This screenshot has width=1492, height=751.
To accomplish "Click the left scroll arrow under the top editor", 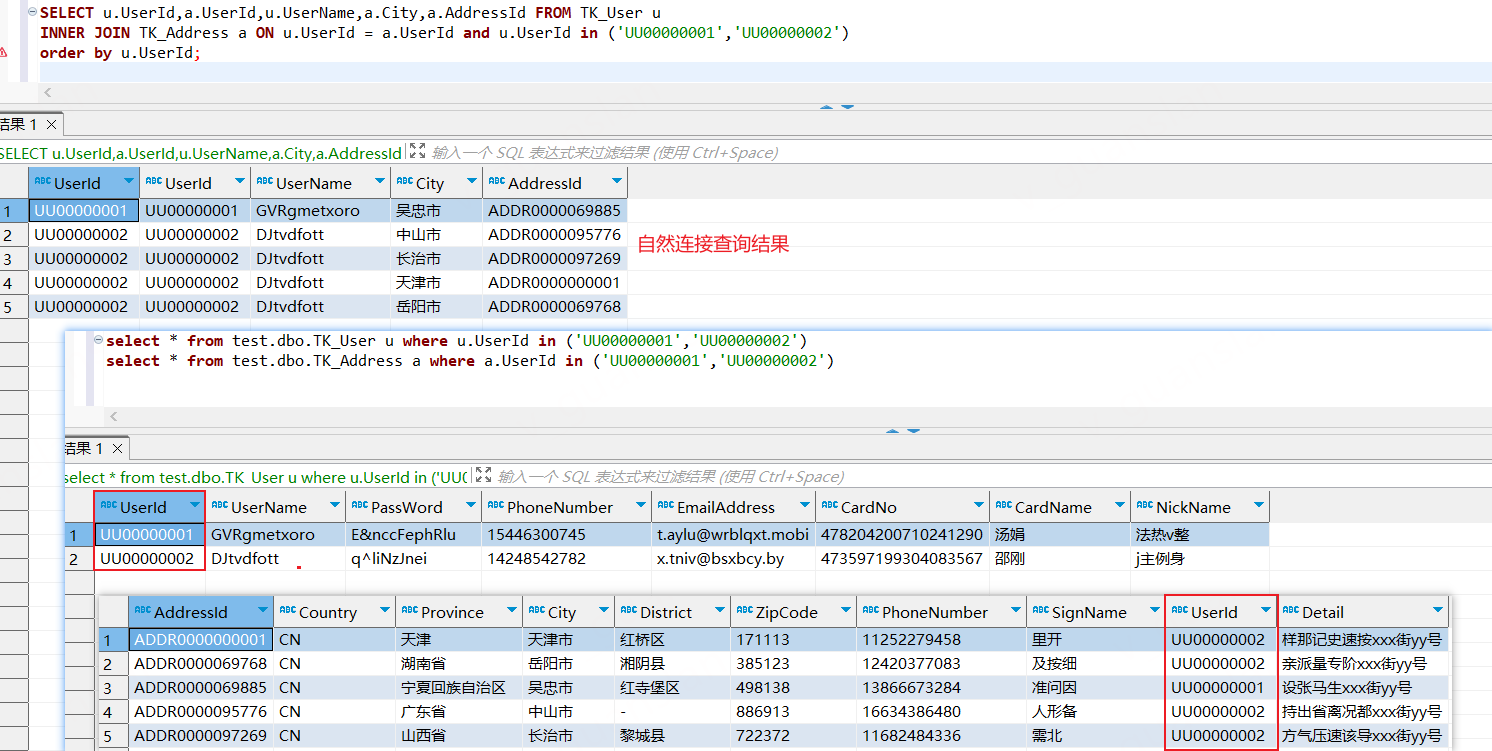I will click(46, 92).
